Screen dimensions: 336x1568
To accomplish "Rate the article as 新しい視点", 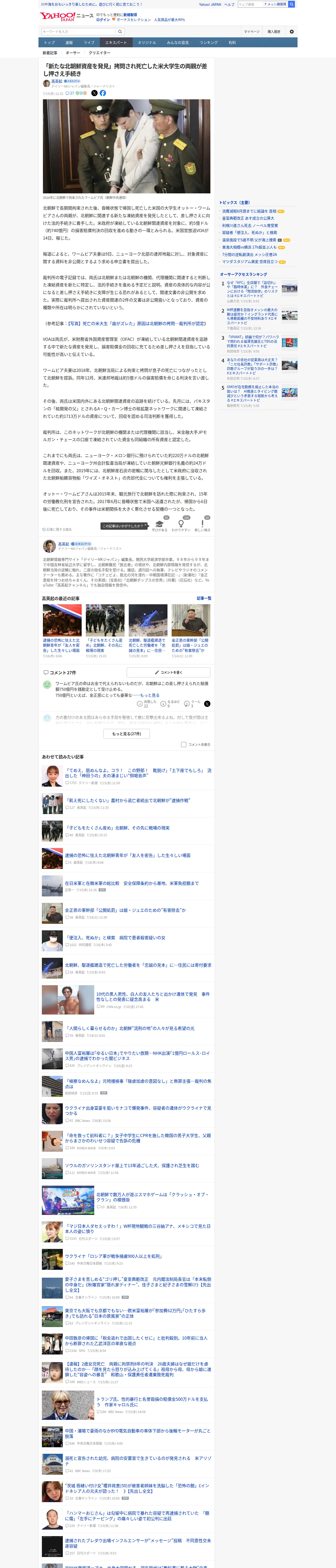I will pyautogui.click(x=203, y=526).
